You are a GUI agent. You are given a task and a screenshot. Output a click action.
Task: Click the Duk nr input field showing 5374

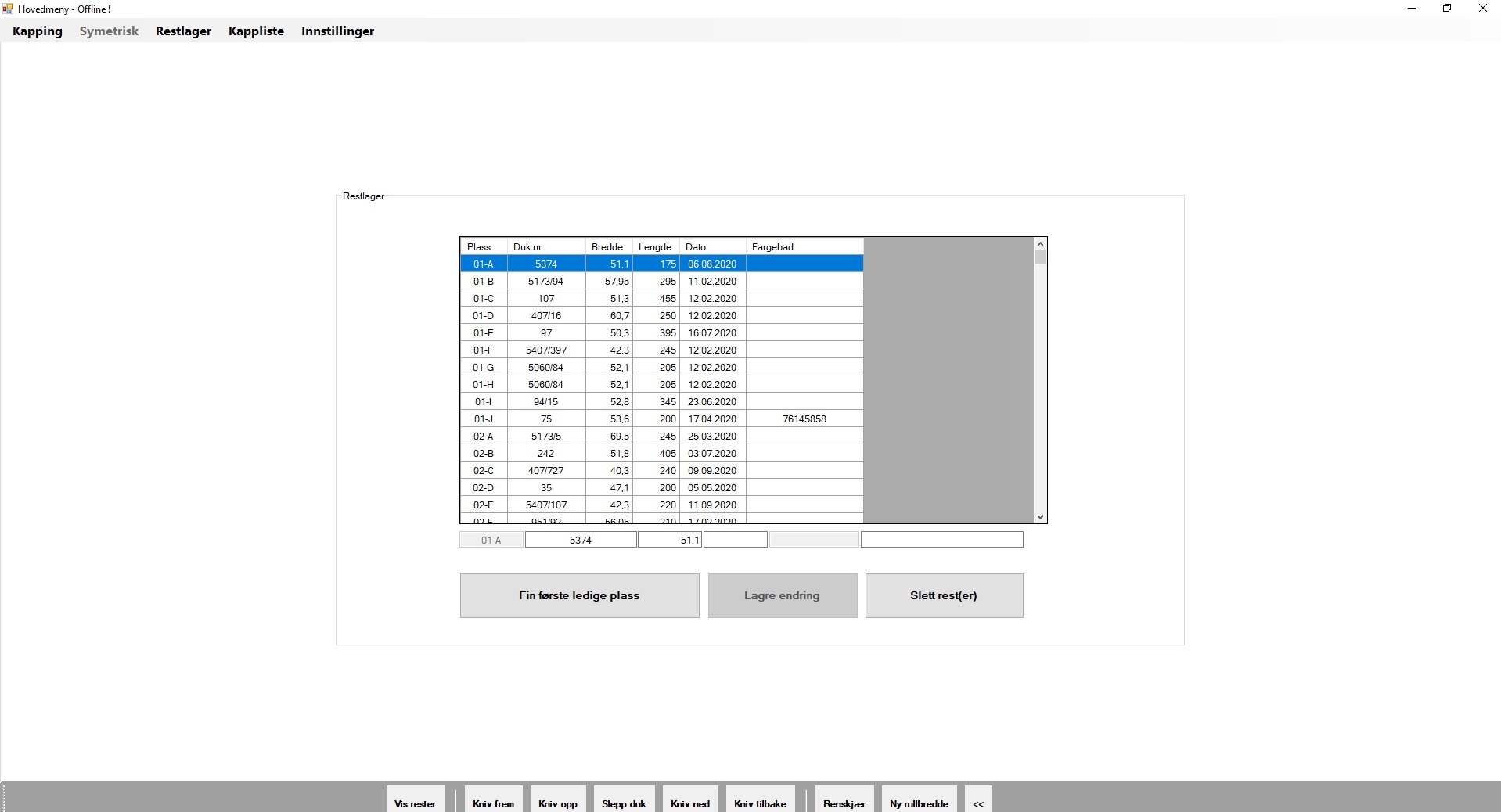[x=580, y=540]
